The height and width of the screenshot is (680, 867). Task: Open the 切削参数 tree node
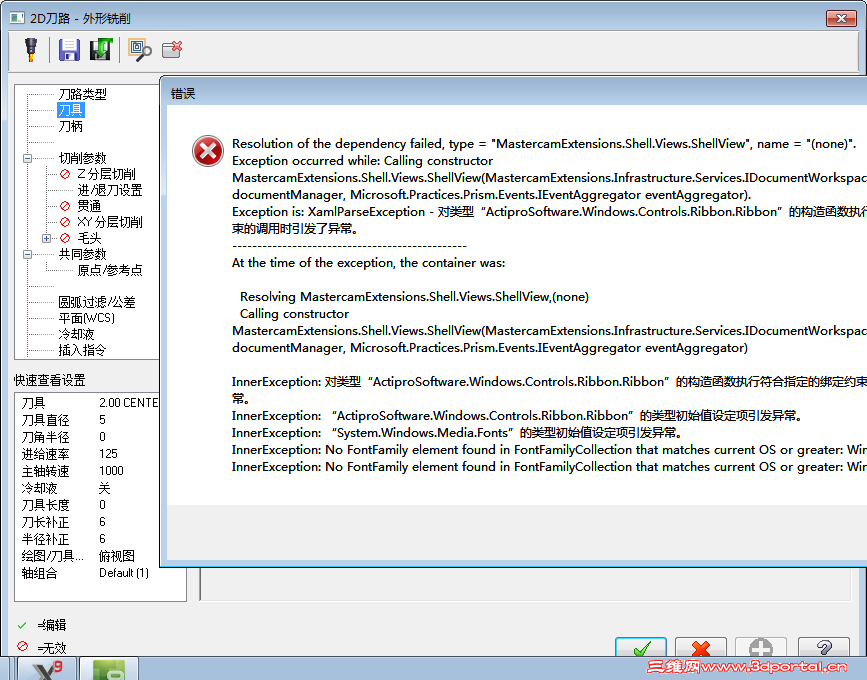[x=82, y=158]
